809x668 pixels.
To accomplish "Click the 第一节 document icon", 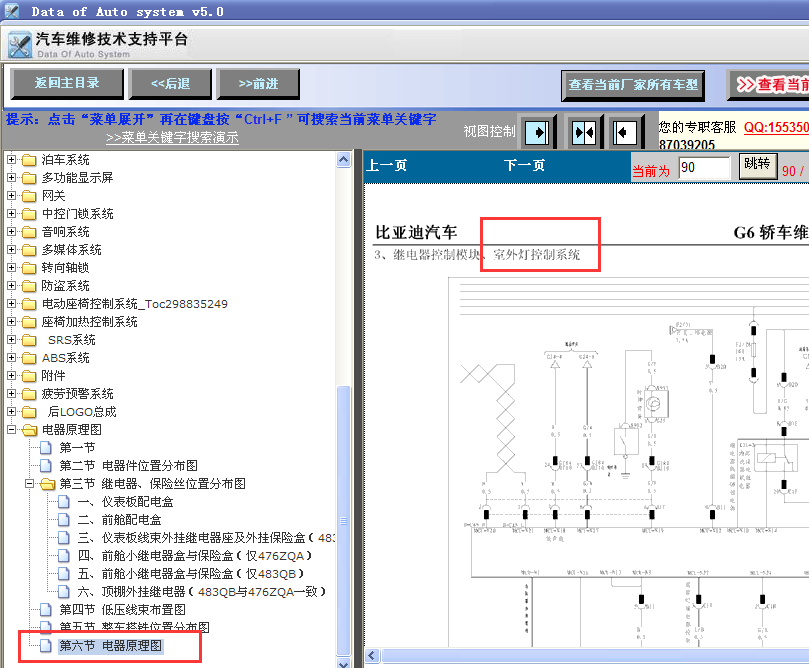I will 46,448.
